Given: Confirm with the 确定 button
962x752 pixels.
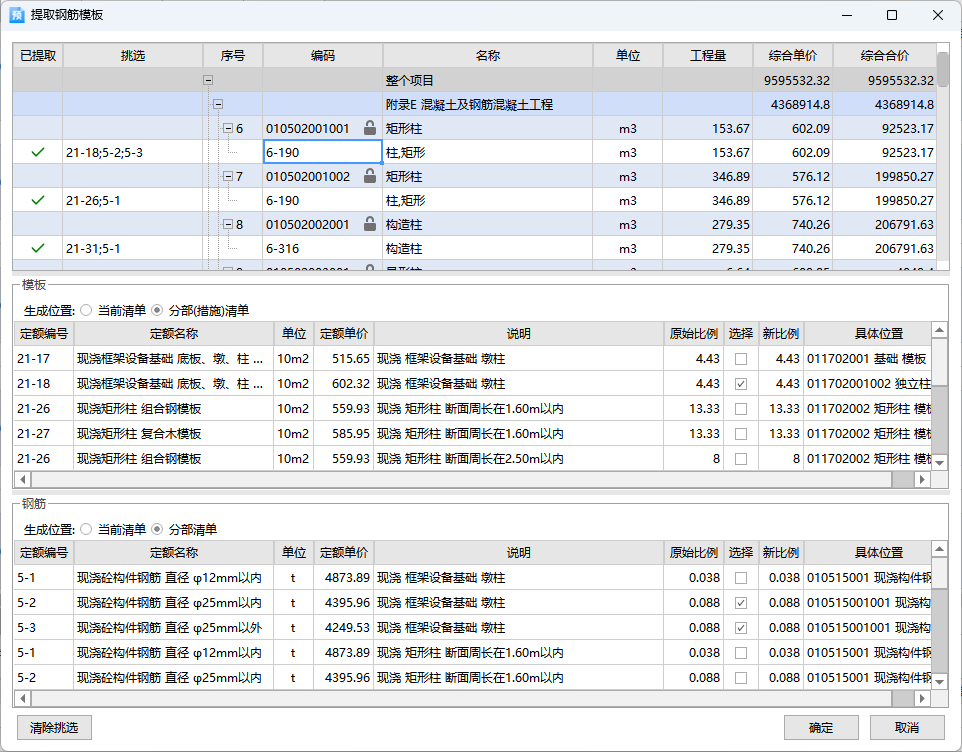Looking at the screenshot, I should [821, 727].
